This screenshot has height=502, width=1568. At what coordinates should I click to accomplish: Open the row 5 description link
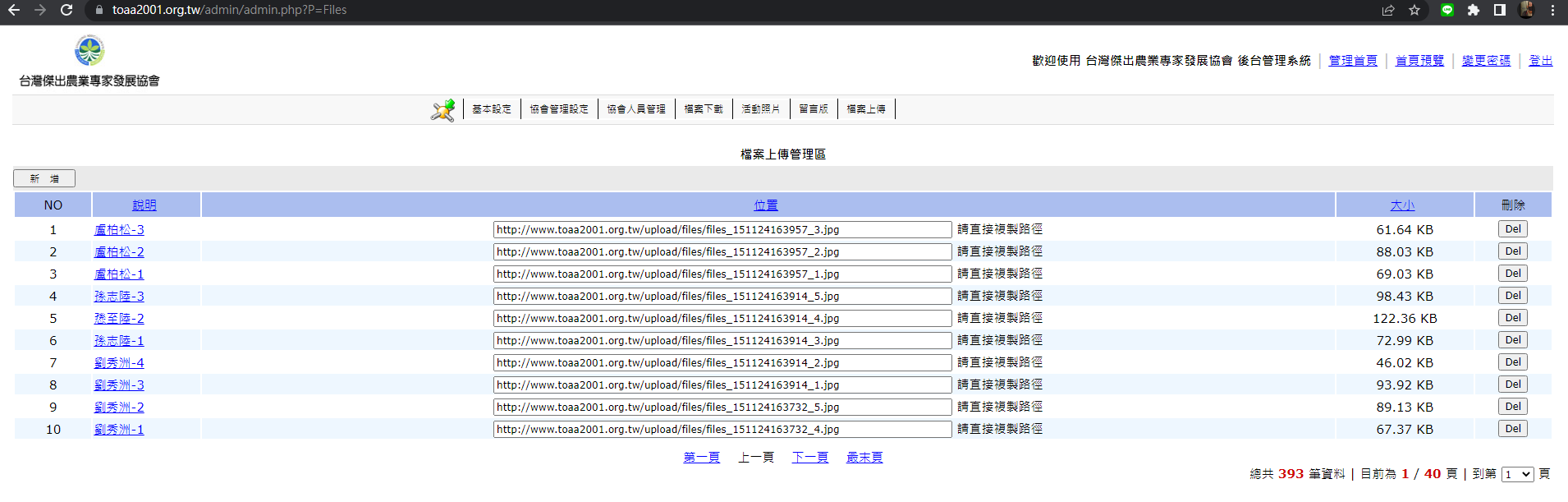[x=119, y=319]
